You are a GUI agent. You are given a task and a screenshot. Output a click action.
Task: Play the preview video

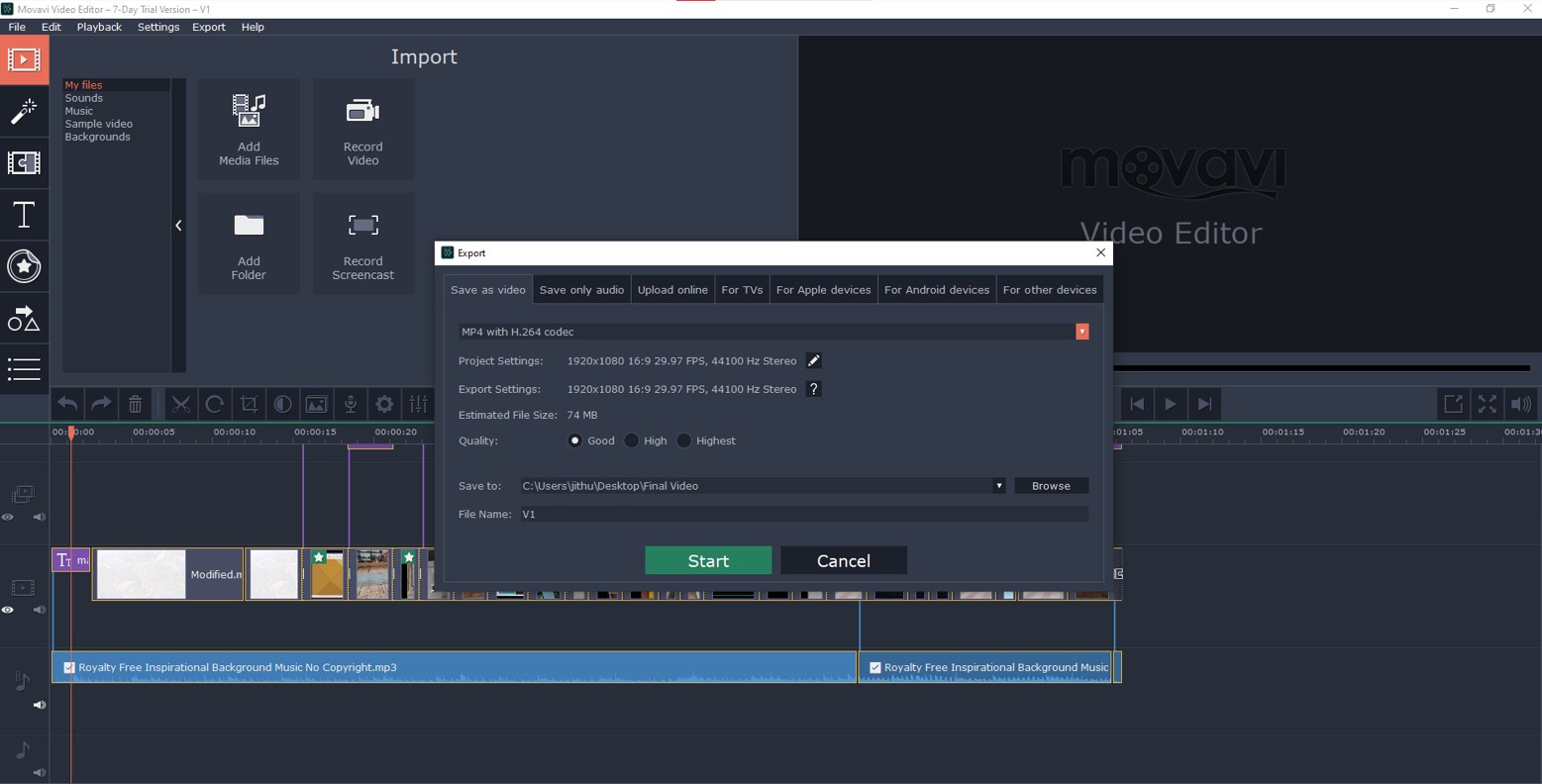tap(1171, 404)
